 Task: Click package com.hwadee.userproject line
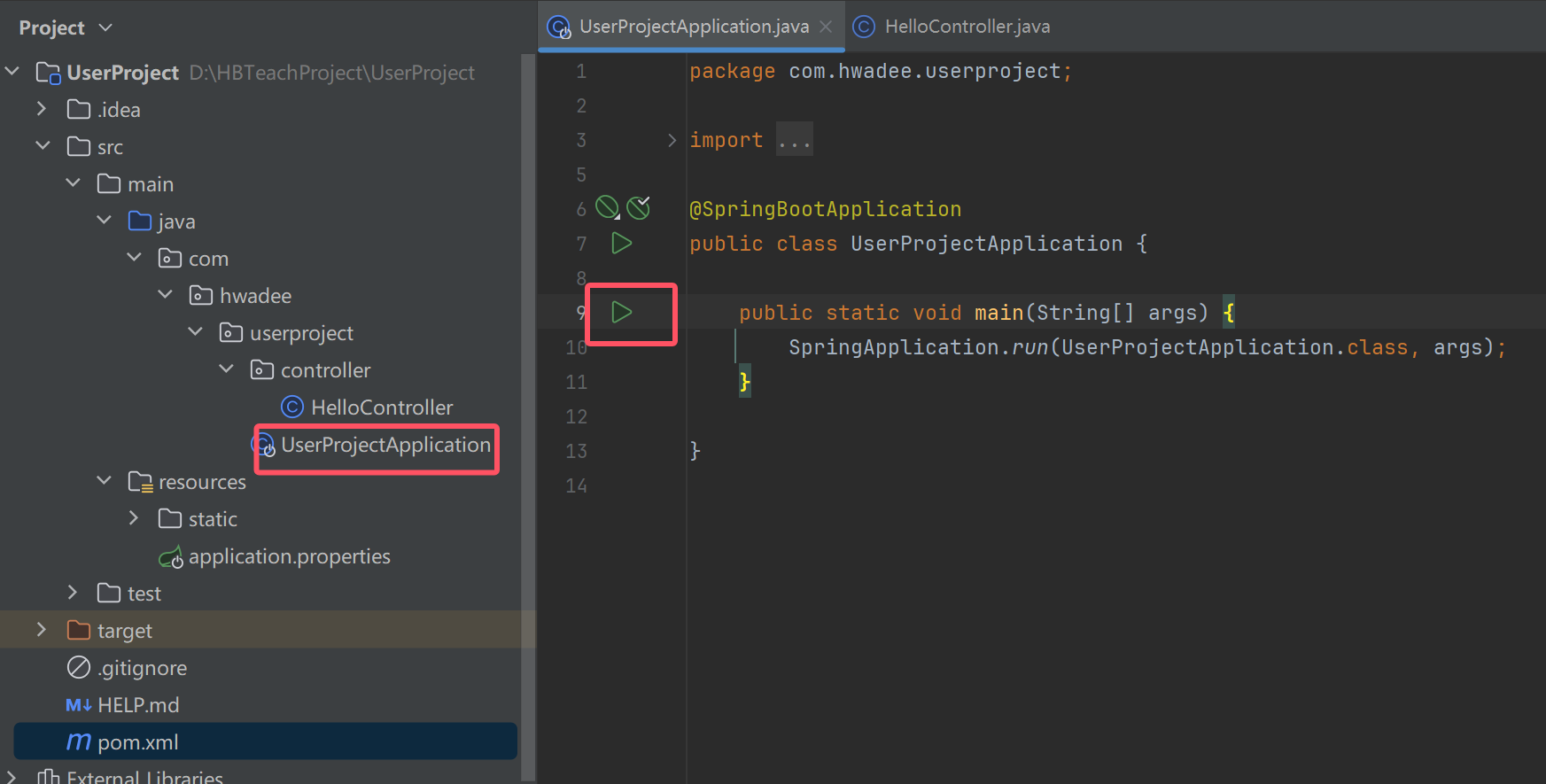pos(881,71)
